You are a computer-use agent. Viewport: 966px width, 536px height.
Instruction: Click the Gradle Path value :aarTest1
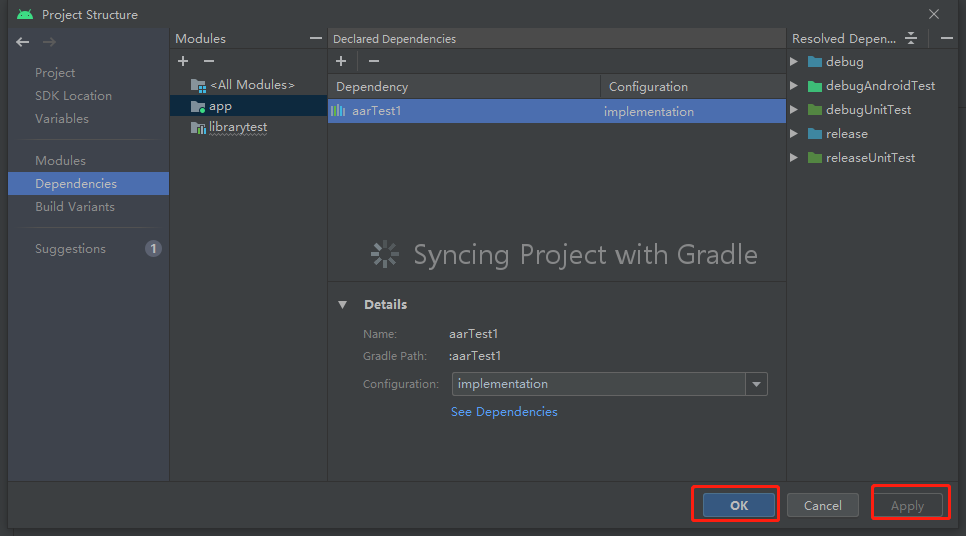(474, 356)
